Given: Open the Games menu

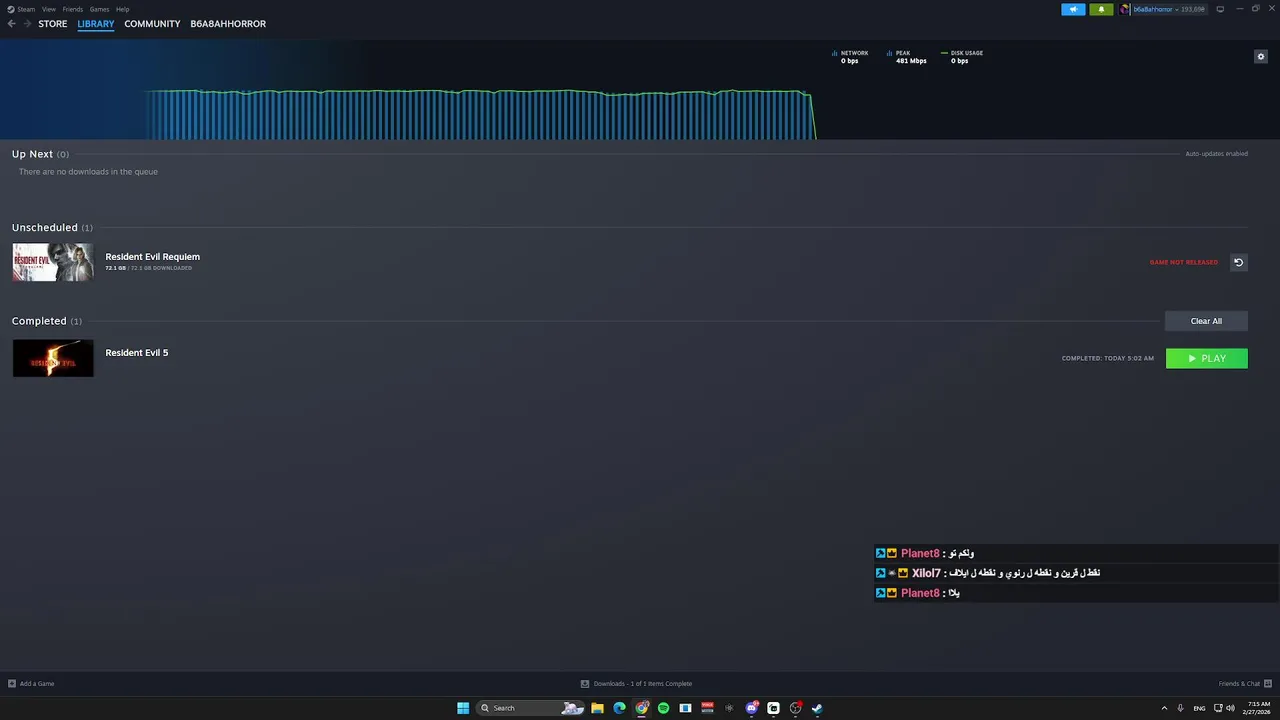Looking at the screenshot, I should [x=99, y=9].
